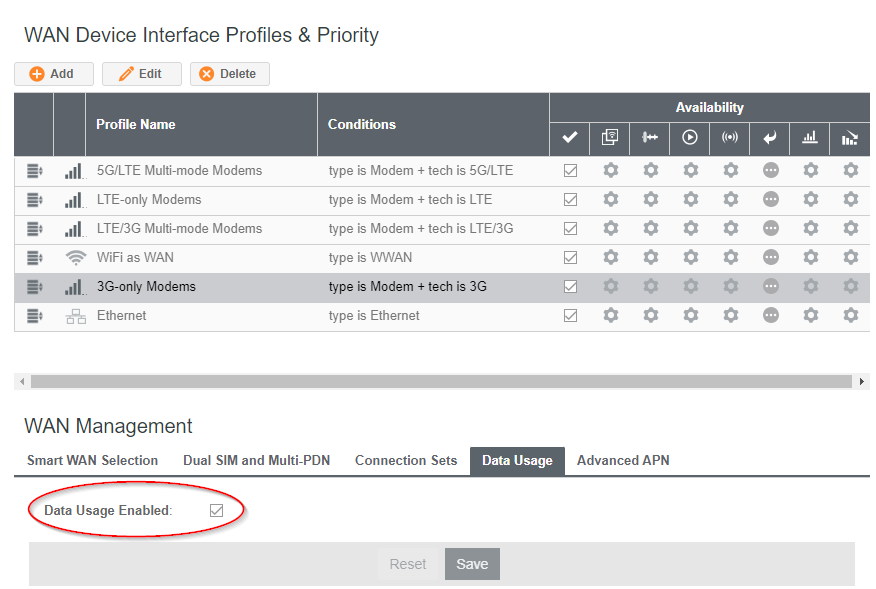Screen dimensions: 876x589
Task: Click the last gear icon in WiFi as WAN row
Action: 851,258
